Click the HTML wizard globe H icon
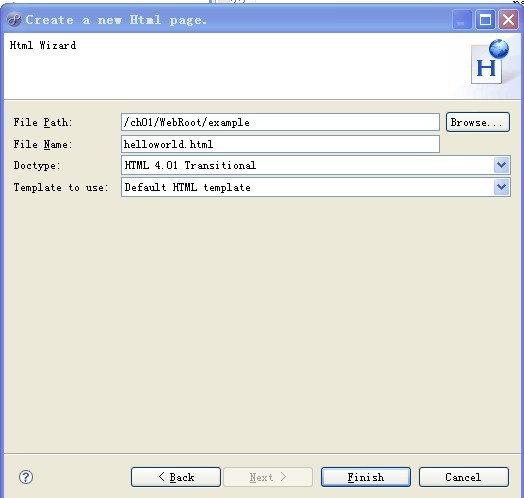 pos(490,62)
